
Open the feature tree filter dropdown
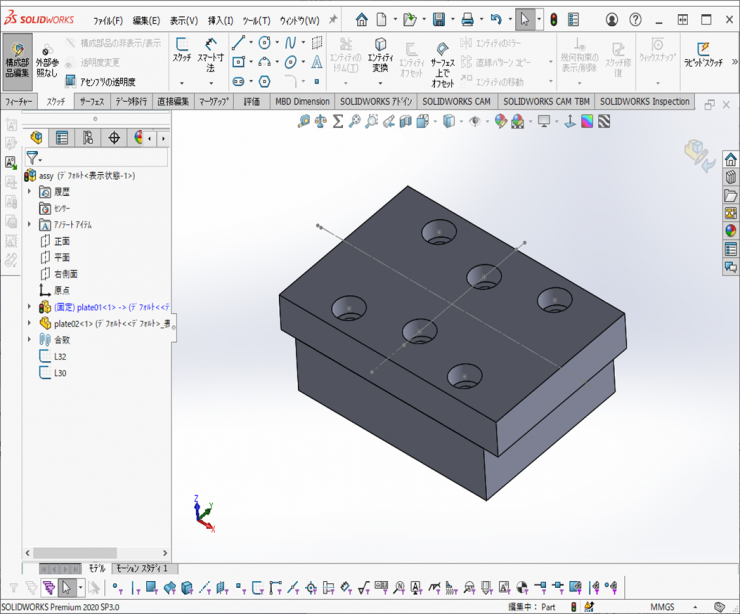[x=35, y=158]
